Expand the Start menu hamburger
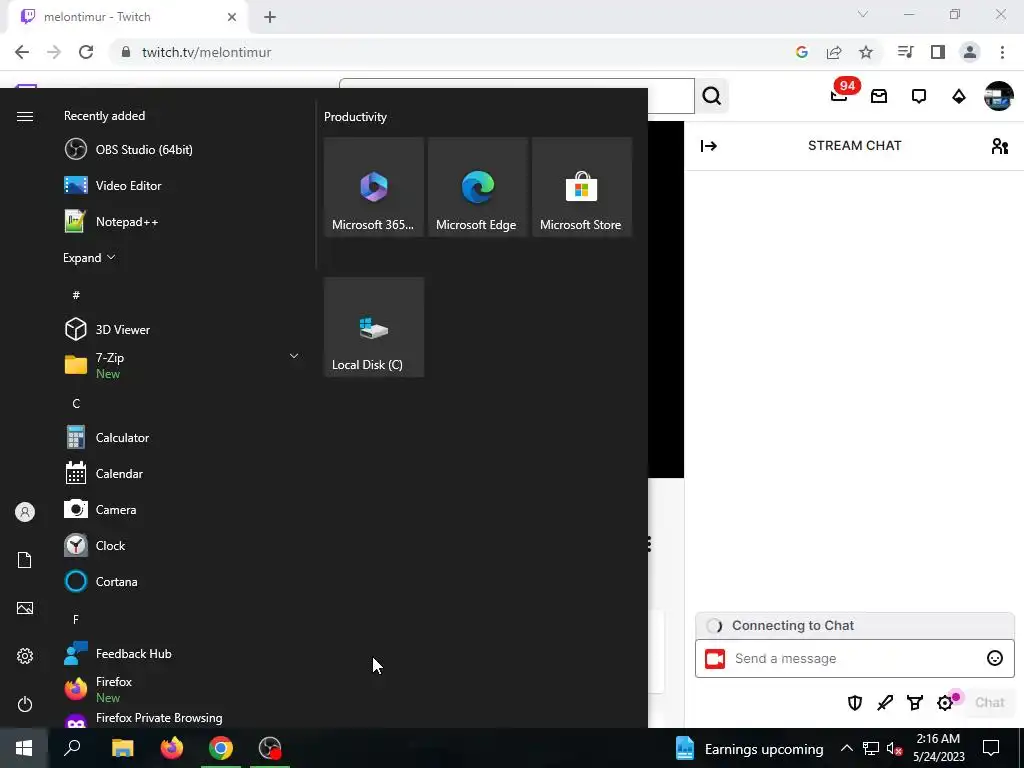Screen dimensions: 1024x768 (25, 116)
